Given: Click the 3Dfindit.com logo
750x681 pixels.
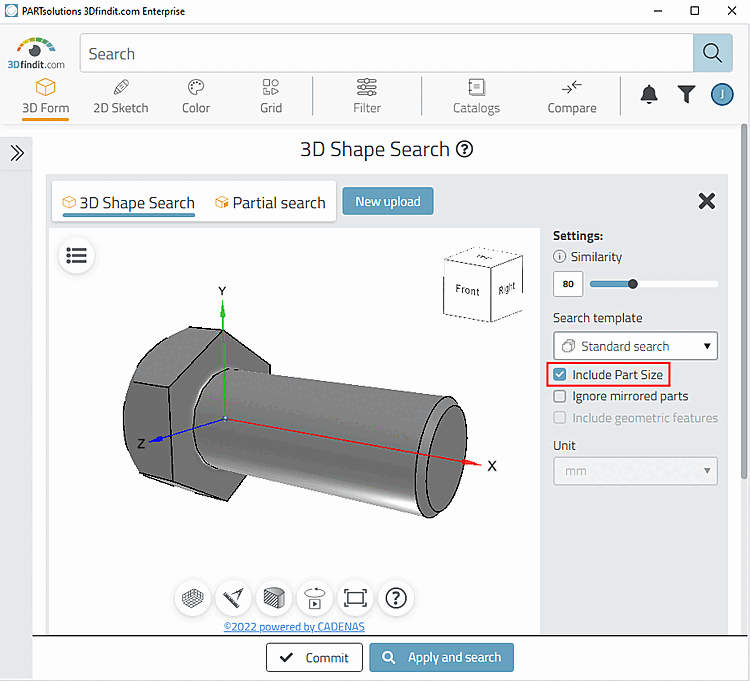Looking at the screenshot, I should coord(36,53).
